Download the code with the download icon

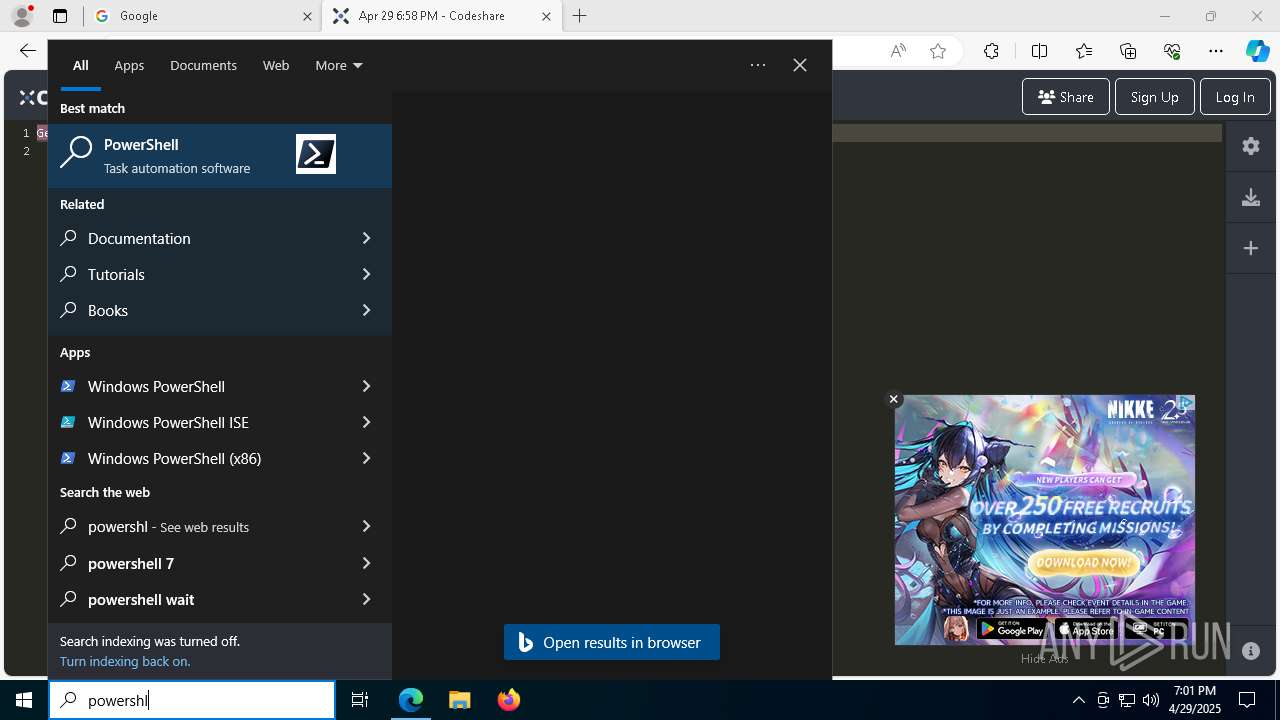(1251, 197)
